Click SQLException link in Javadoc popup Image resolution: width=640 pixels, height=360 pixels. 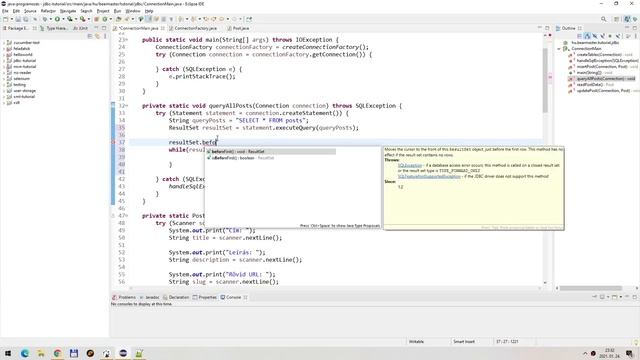(x=410, y=166)
